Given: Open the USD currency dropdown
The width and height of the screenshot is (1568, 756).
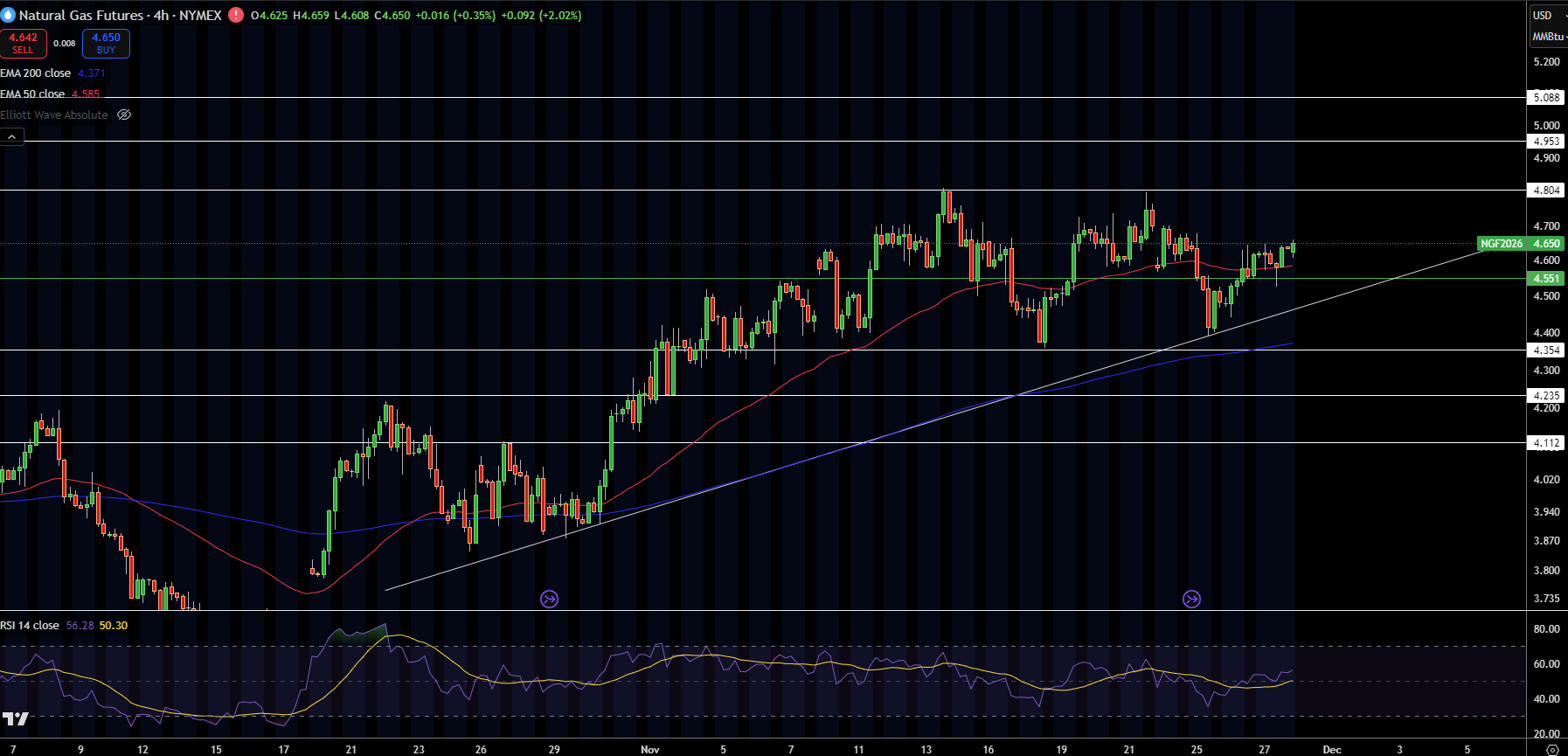Looking at the screenshot, I should pos(1548,15).
